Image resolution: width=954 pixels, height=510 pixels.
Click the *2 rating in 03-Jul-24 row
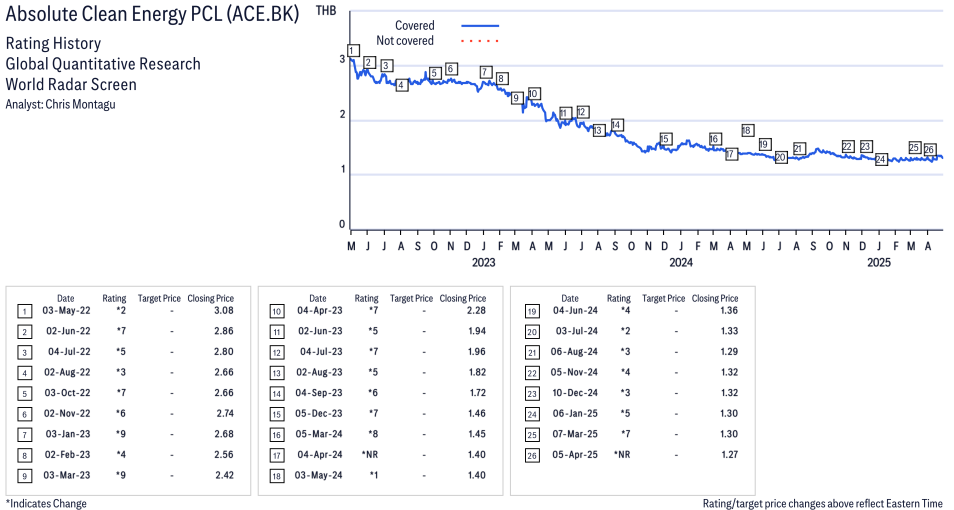pos(625,331)
